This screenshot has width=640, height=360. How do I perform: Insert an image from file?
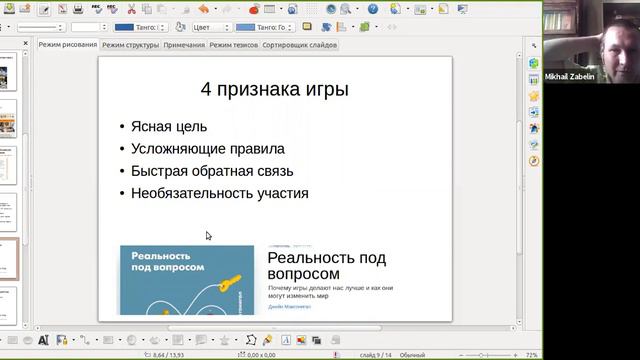tap(301, 340)
